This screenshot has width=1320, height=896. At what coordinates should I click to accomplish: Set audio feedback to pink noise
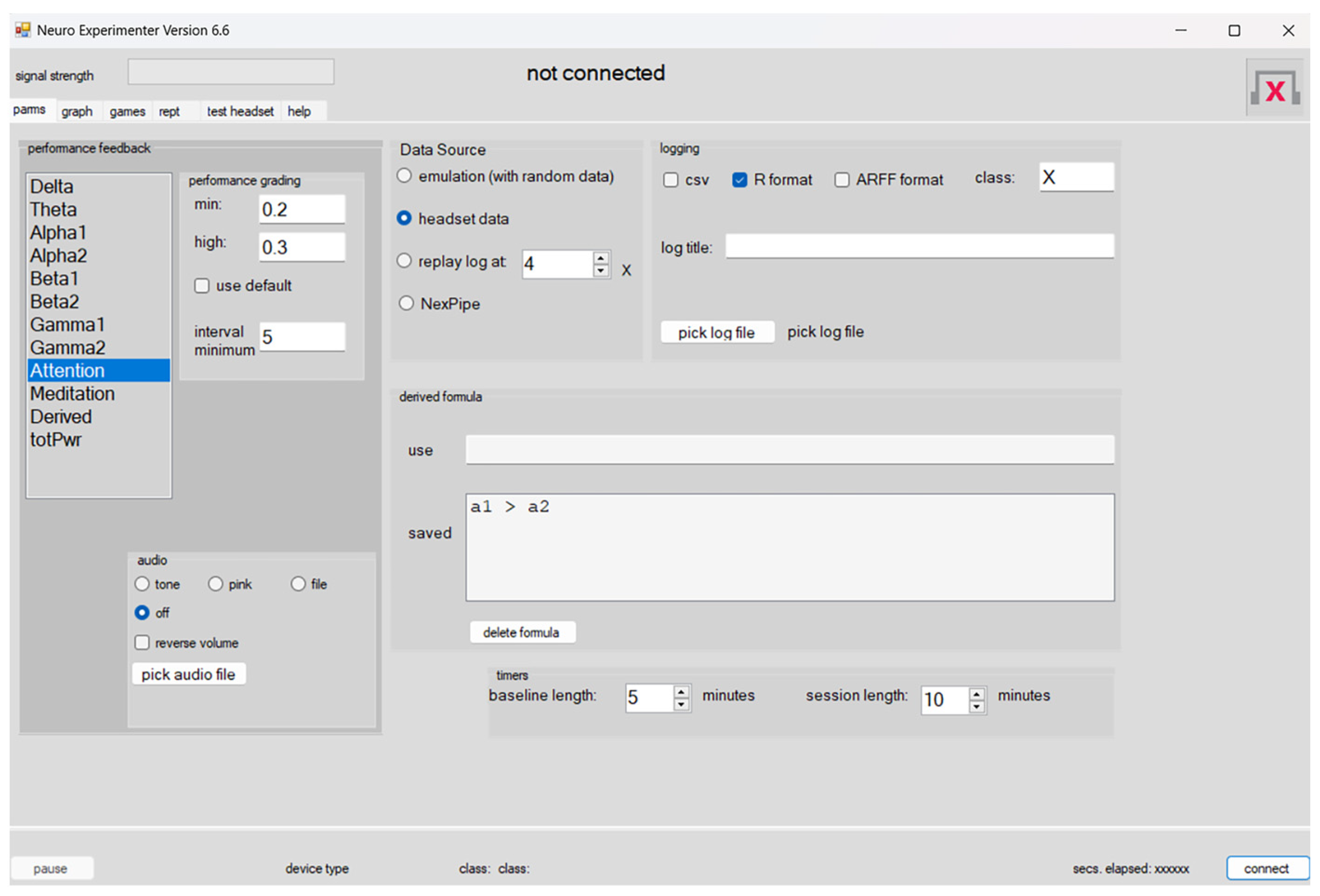coord(215,584)
